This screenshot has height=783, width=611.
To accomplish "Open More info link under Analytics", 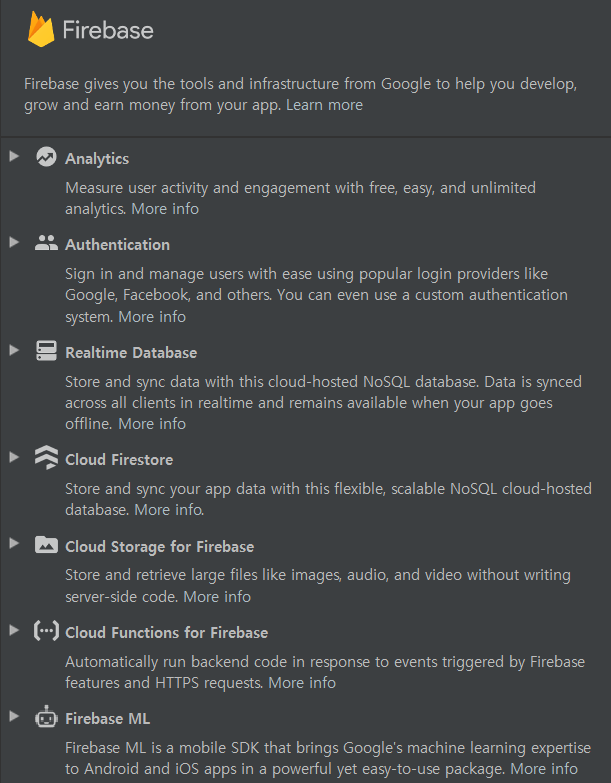I will pos(165,209).
